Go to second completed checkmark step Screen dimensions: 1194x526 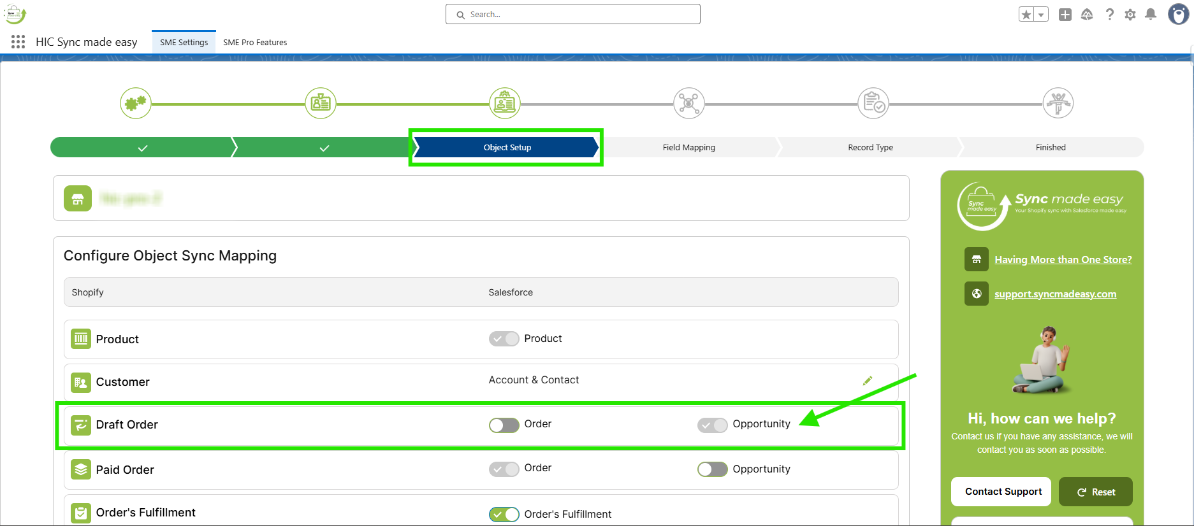[324, 148]
